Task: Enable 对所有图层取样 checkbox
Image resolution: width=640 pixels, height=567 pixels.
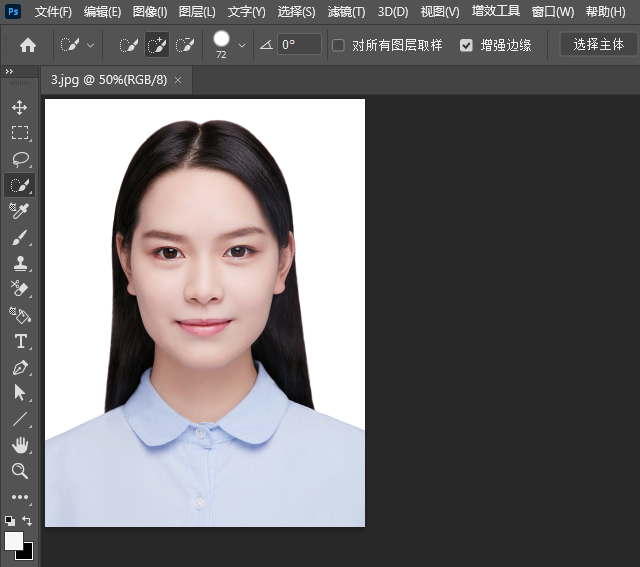Action: 338,45
